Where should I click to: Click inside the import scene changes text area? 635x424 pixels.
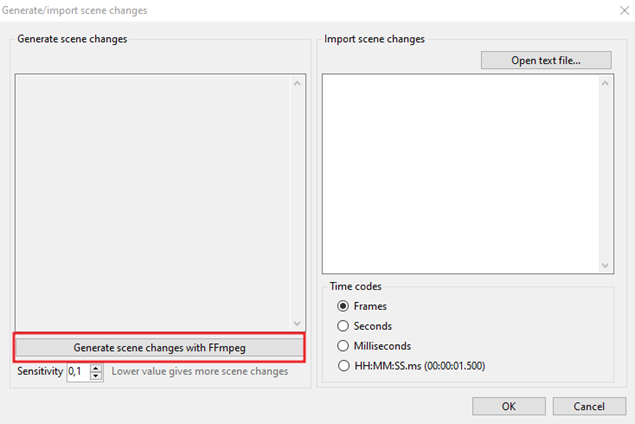point(460,174)
